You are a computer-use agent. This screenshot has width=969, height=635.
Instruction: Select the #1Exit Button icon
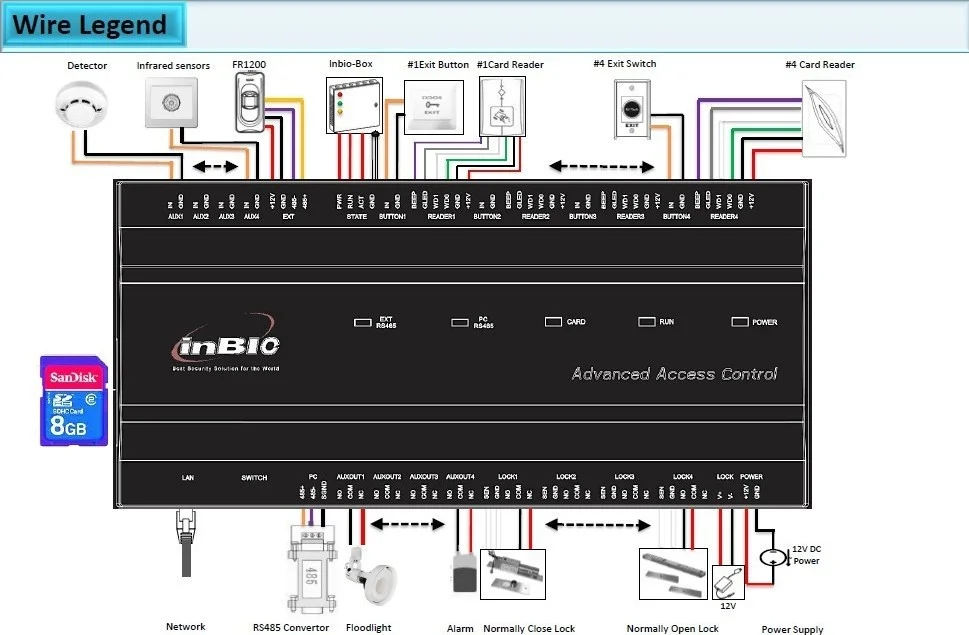pos(432,108)
